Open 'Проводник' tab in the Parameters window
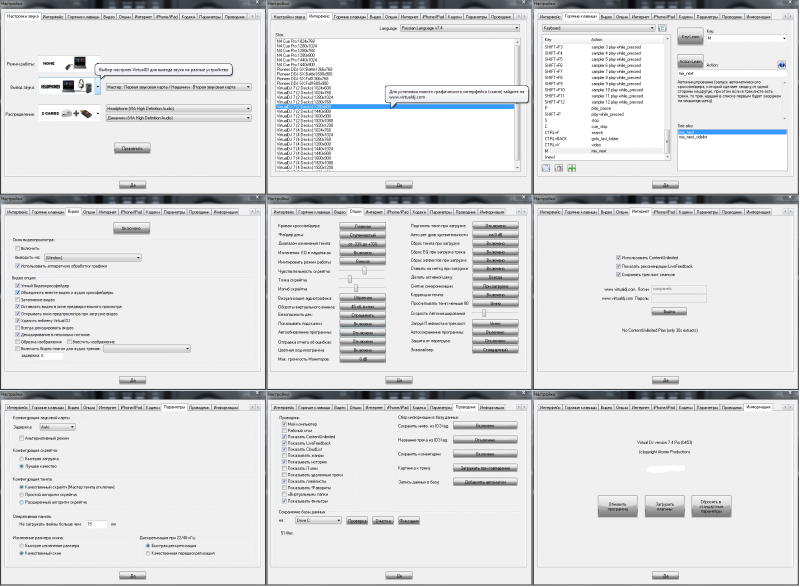Screen dimensions: 800x587 199,407
